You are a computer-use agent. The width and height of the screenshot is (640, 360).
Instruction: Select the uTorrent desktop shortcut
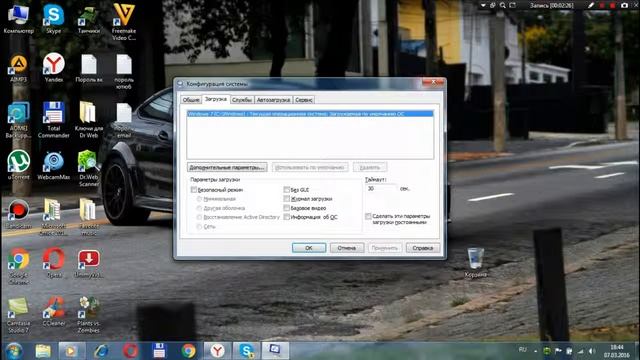click(18, 165)
